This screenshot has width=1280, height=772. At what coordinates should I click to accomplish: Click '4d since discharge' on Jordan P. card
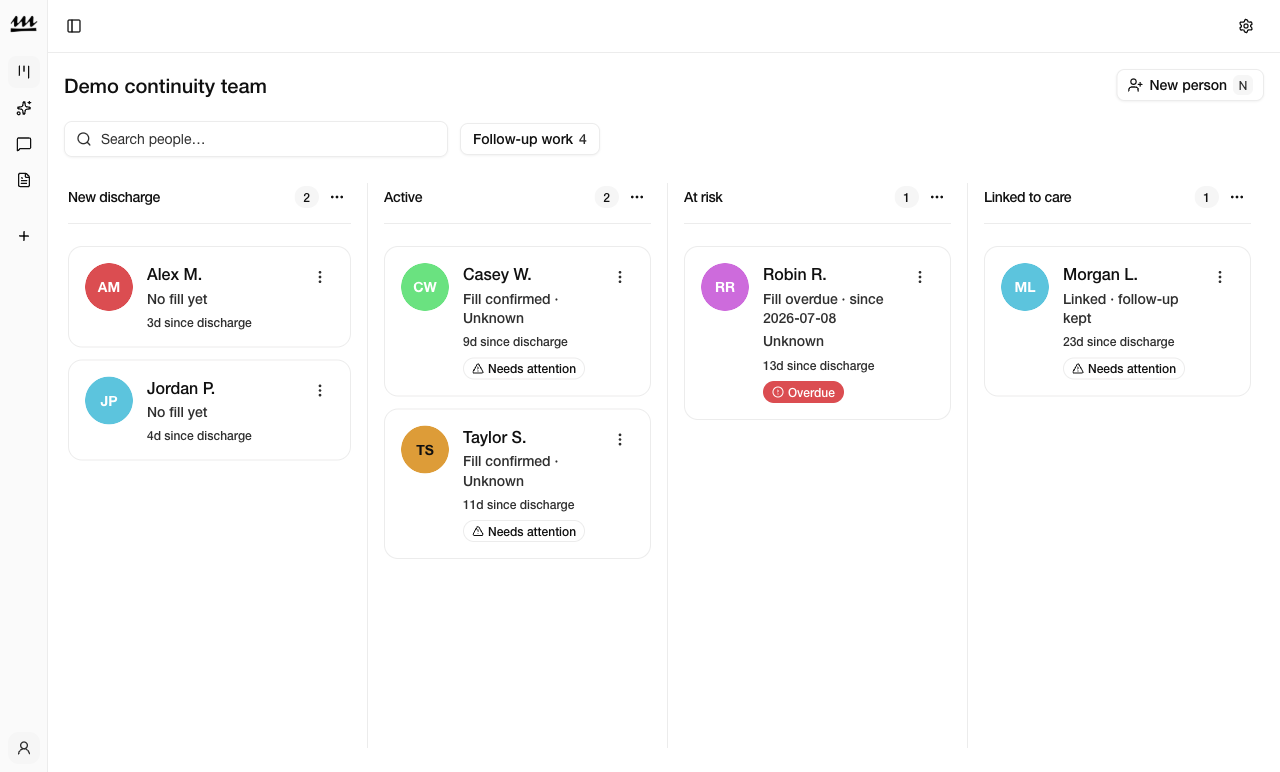click(199, 436)
